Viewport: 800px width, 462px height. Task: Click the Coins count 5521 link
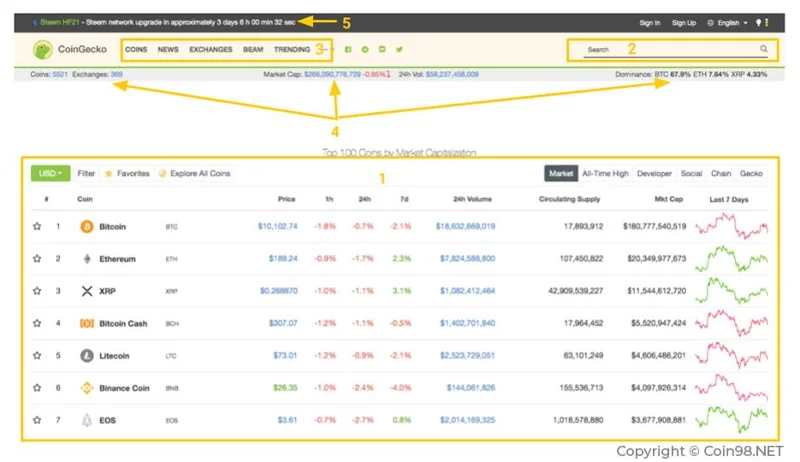[60, 74]
